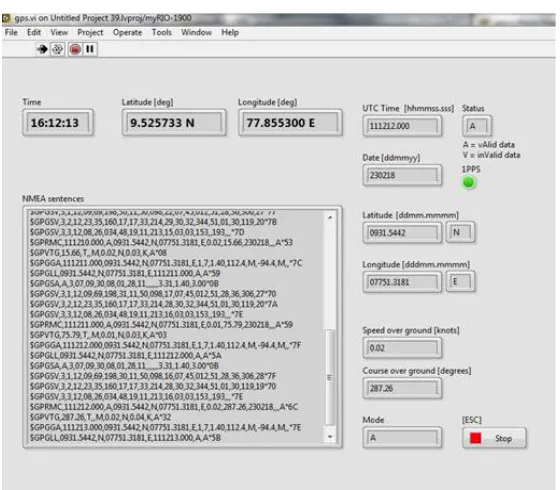
Task: Click the $GPVTG,15.66 sentence line
Action: tap(98, 253)
